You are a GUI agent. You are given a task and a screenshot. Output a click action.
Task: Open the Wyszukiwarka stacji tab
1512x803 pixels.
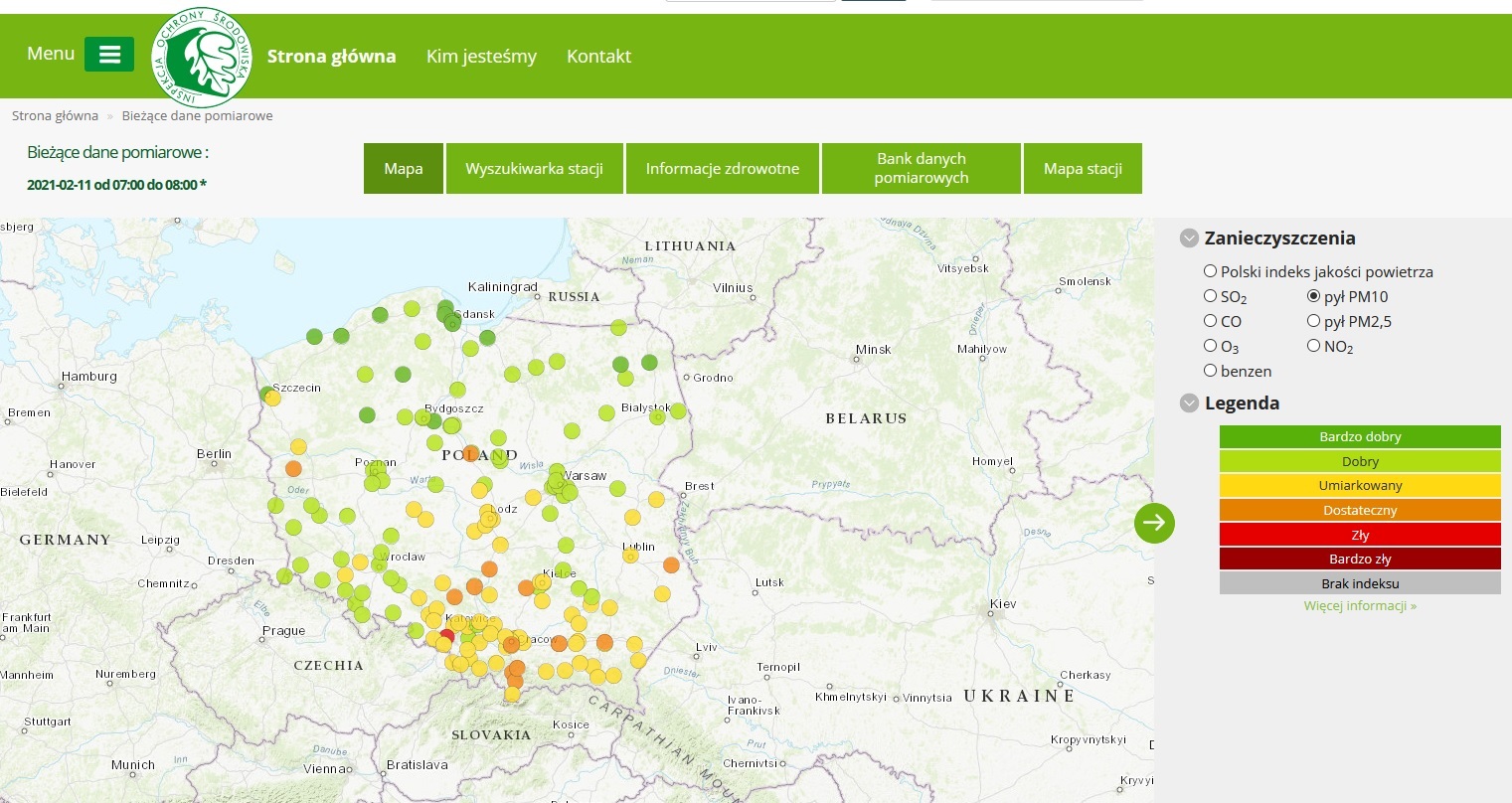pos(535,168)
